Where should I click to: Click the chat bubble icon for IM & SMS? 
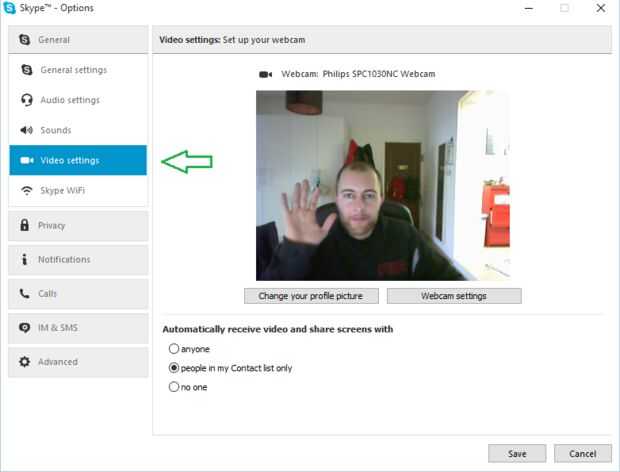click(x=25, y=328)
